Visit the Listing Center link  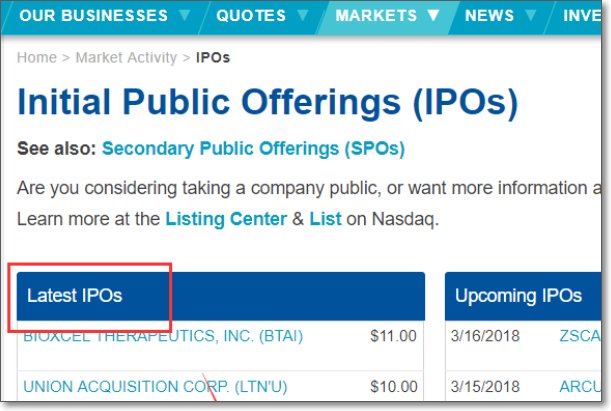tap(225, 218)
